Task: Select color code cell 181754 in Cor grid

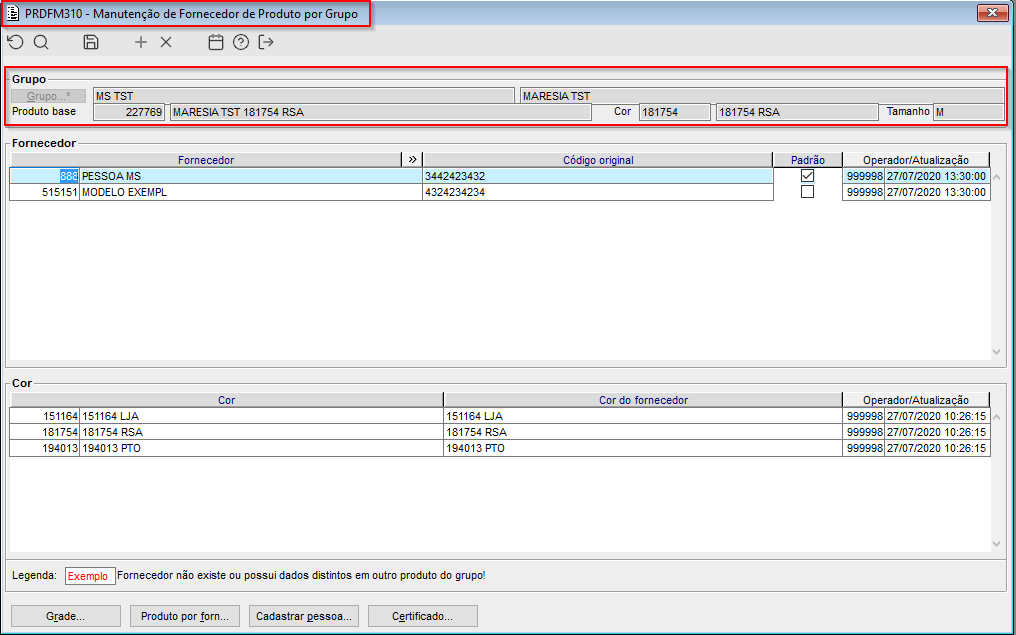Action: (x=44, y=432)
